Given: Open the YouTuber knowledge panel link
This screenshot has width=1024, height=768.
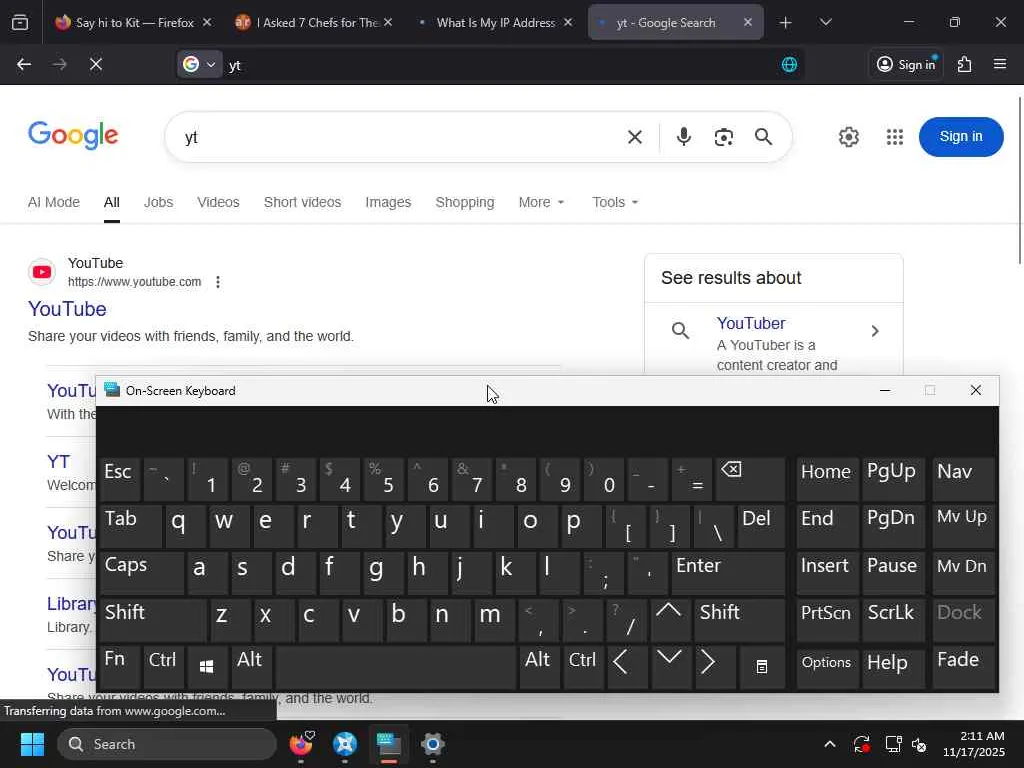Looking at the screenshot, I should (x=750, y=323).
